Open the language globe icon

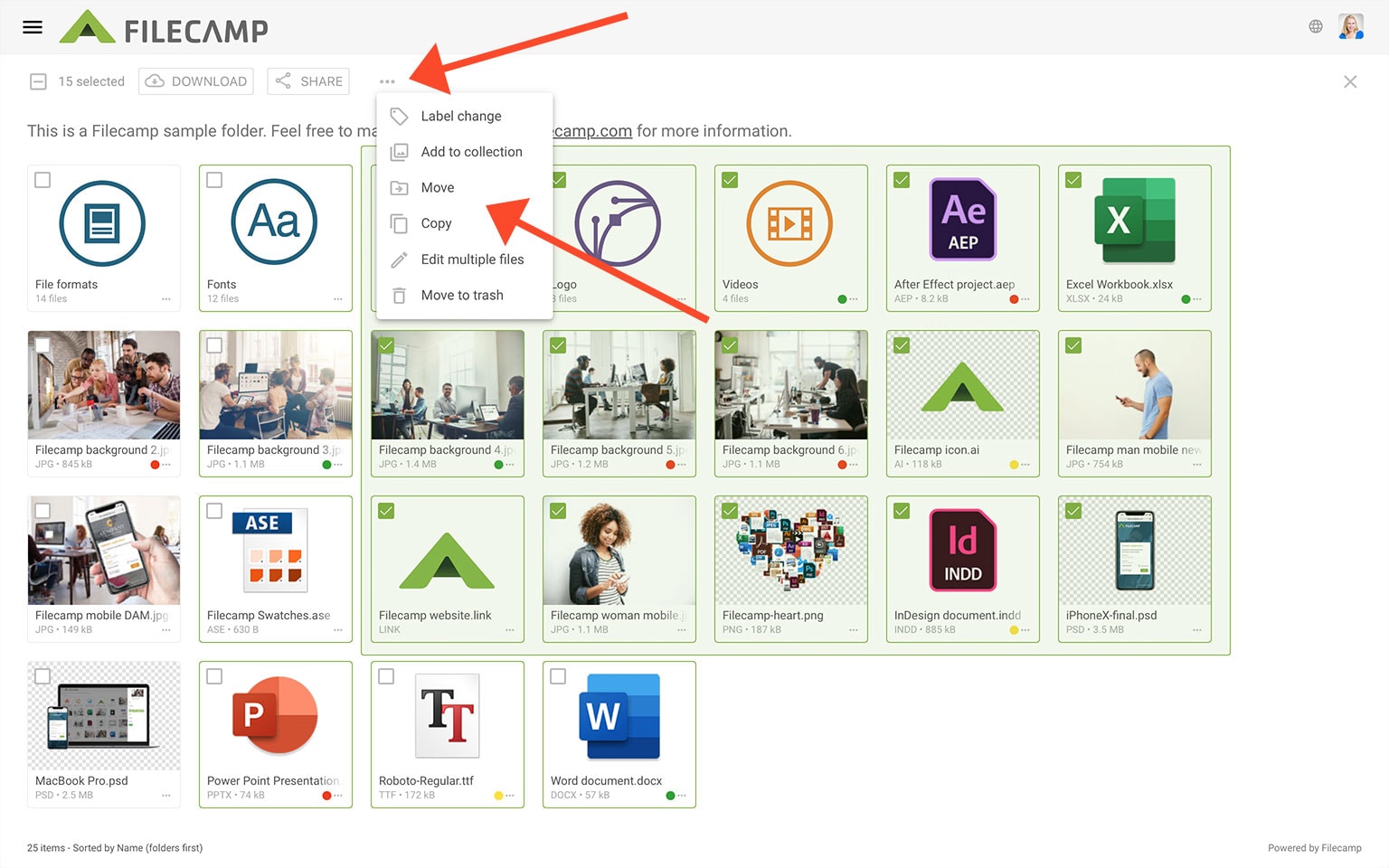(1316, 27)
